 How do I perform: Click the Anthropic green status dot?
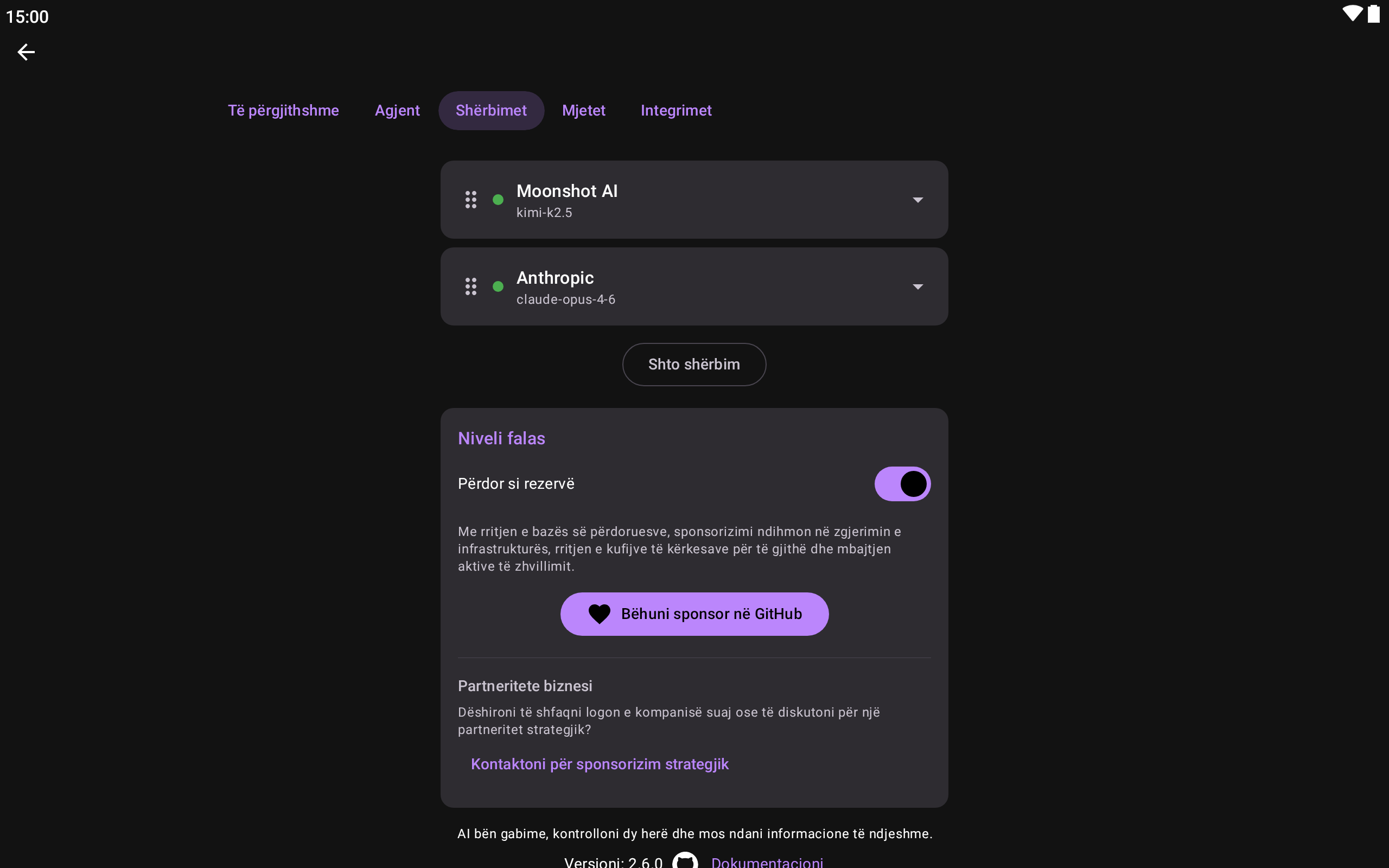(498, 286)
